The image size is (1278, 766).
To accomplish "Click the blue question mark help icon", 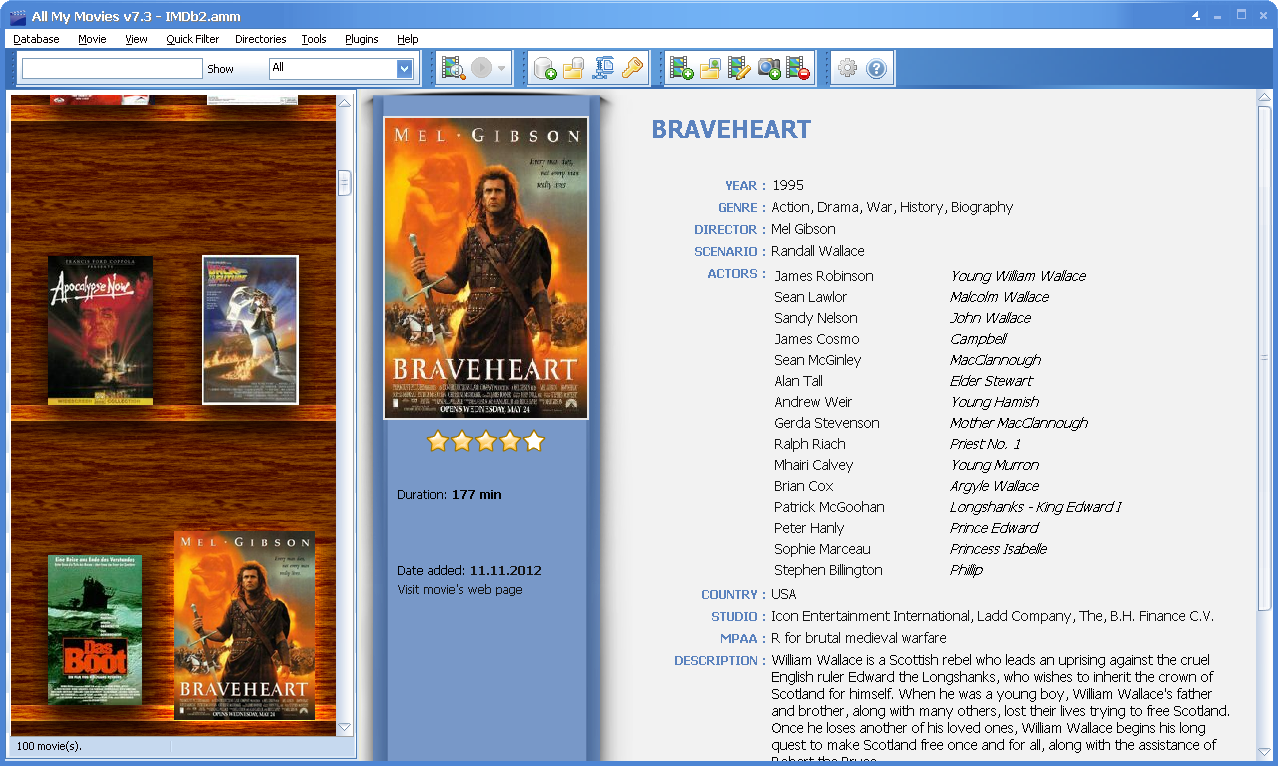I will click(x=877, y=68).
